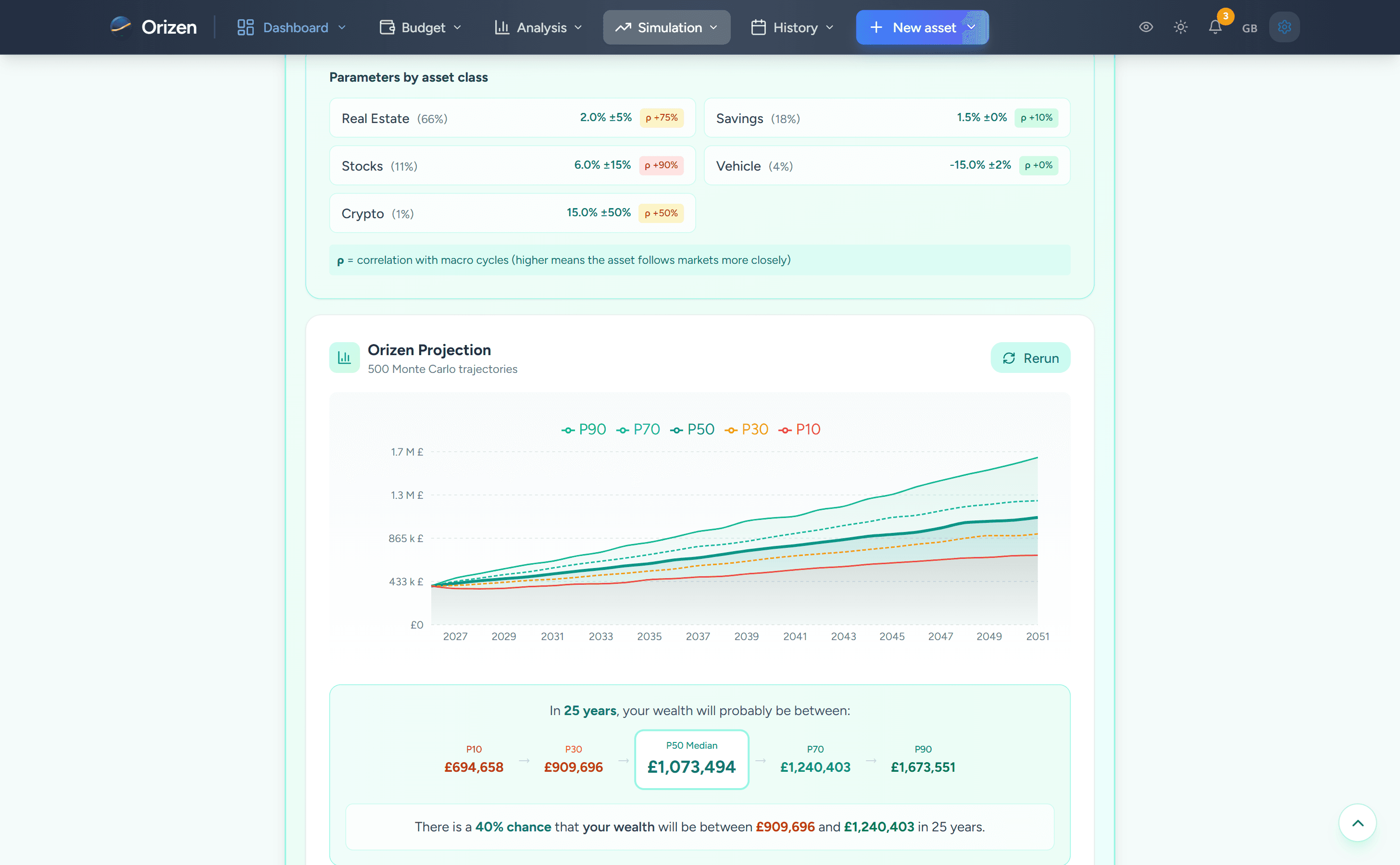Click the Dashboard grid icon
1400x865 pixels.
(x=246, y=27)
